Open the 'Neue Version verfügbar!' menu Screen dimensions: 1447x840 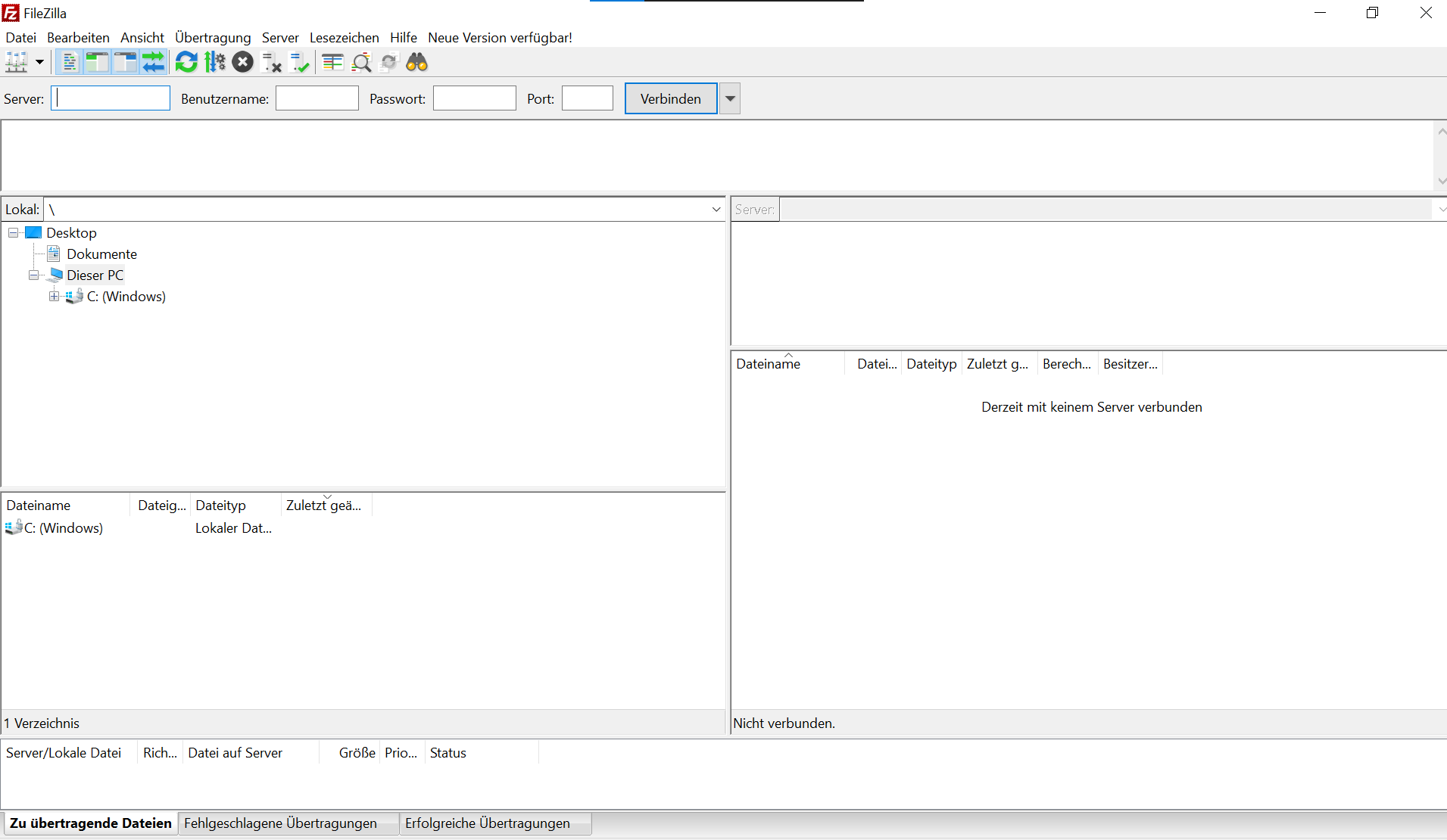pyautogui.click(x=500, y=38)
